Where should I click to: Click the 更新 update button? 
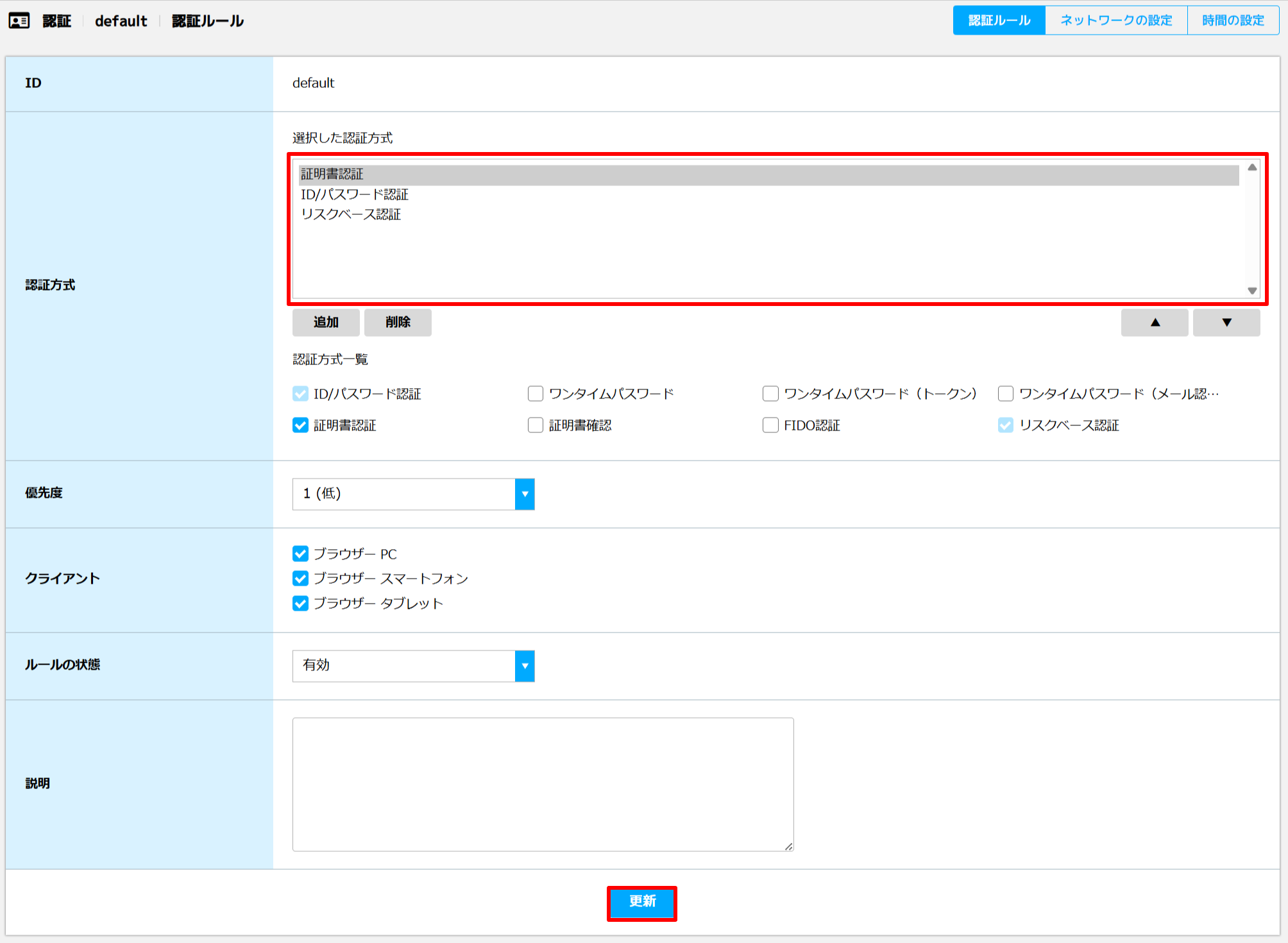(642, 903)
